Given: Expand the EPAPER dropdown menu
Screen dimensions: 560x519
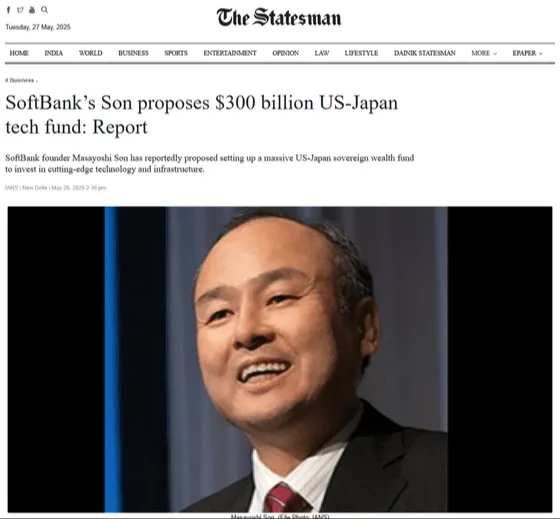Looking at the screenshot, I should pyautogui.click(x=528, y=53).
